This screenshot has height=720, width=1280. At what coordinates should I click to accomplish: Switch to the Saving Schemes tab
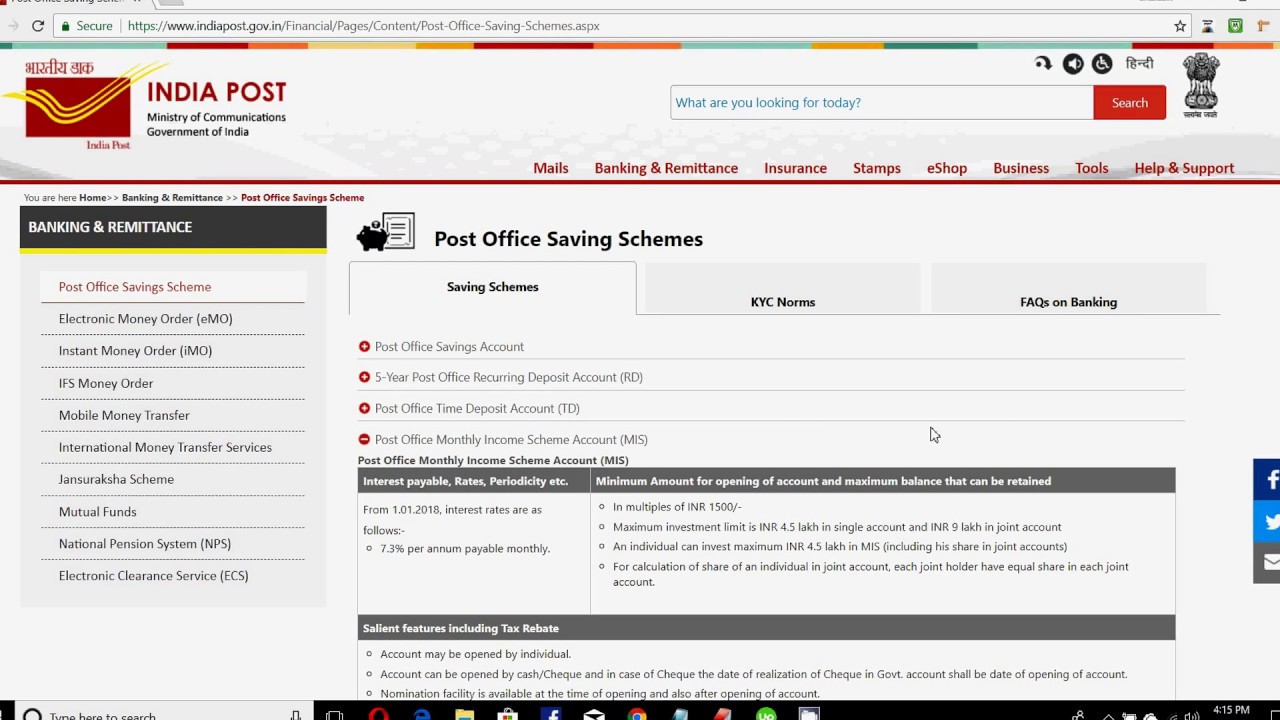click(x=492, y=288)
